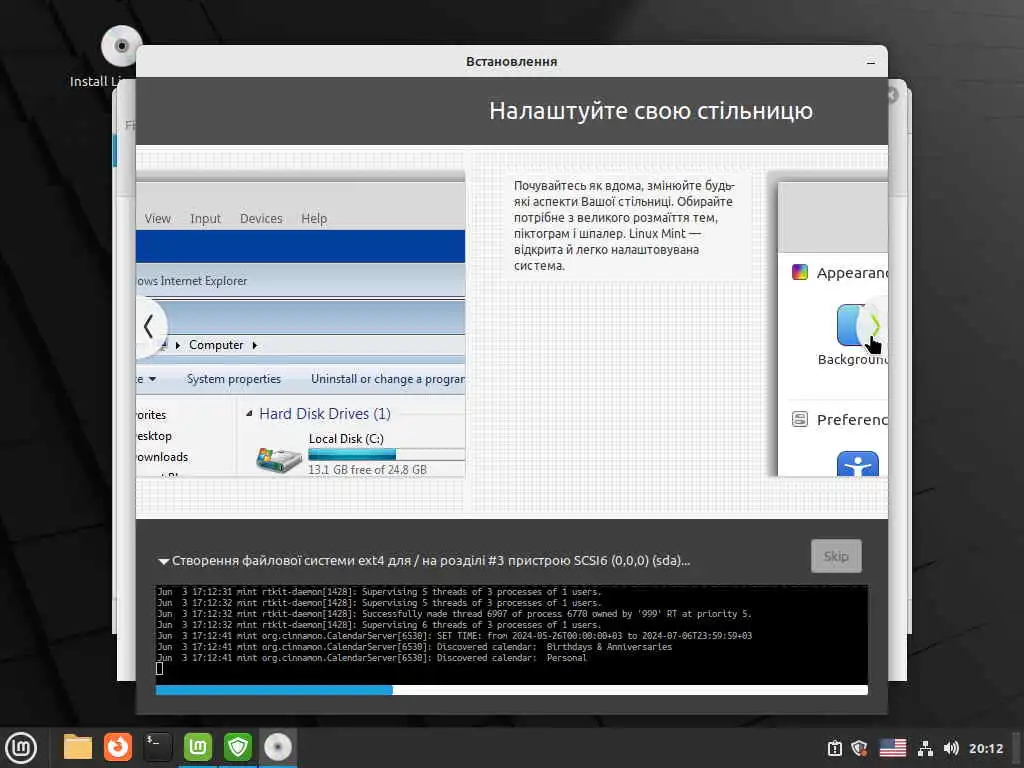Minimize the installation window
1024x768 pixels.
[871, 63]
